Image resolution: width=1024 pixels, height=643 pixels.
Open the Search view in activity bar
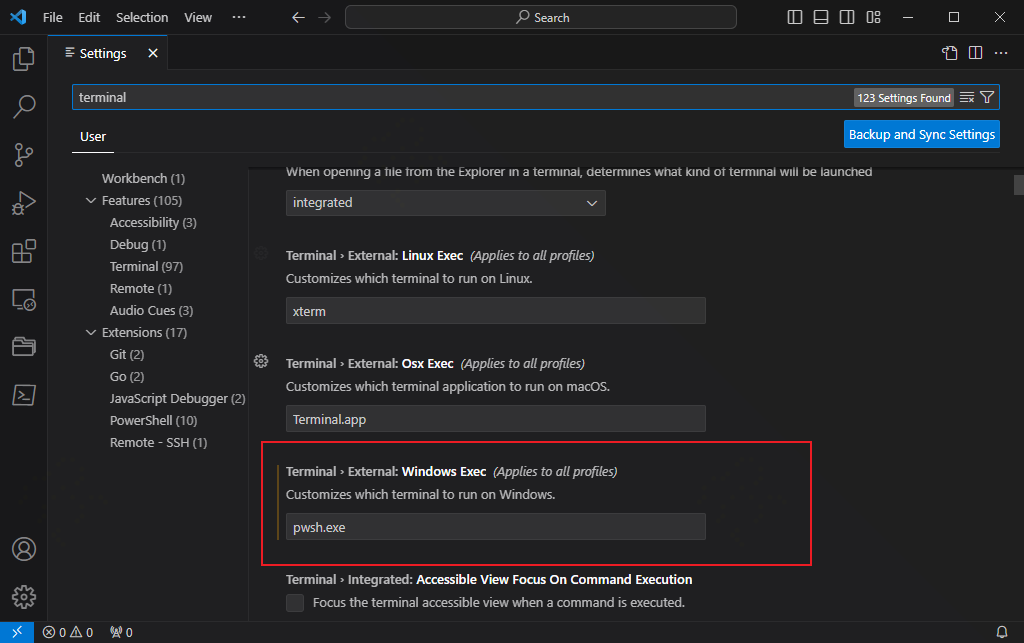pyautogui.click(x=24, y=106)
